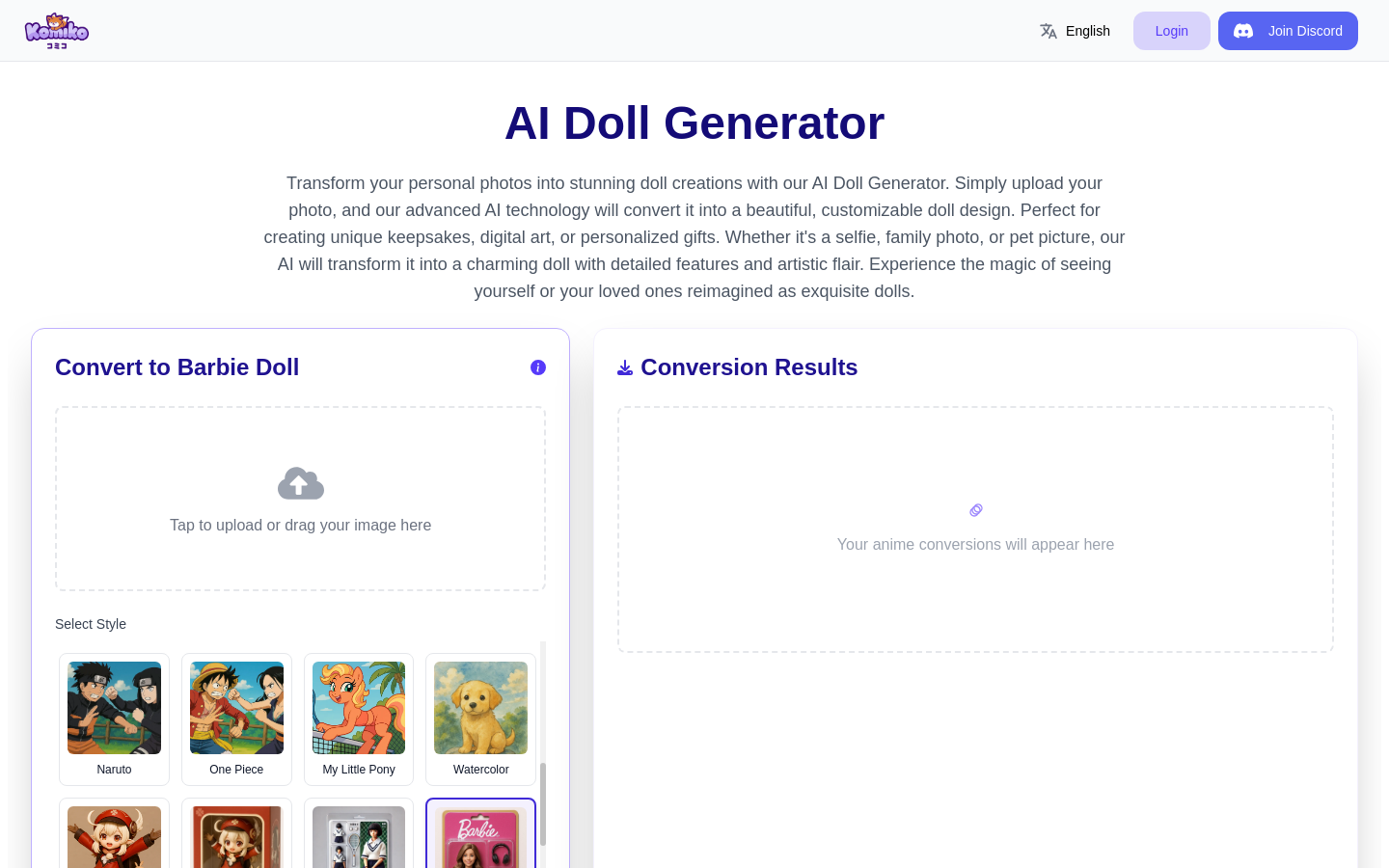The width and height of the screenshot is (1389, 868).
Task: Open the English language dropdown
Action: 1076,31
